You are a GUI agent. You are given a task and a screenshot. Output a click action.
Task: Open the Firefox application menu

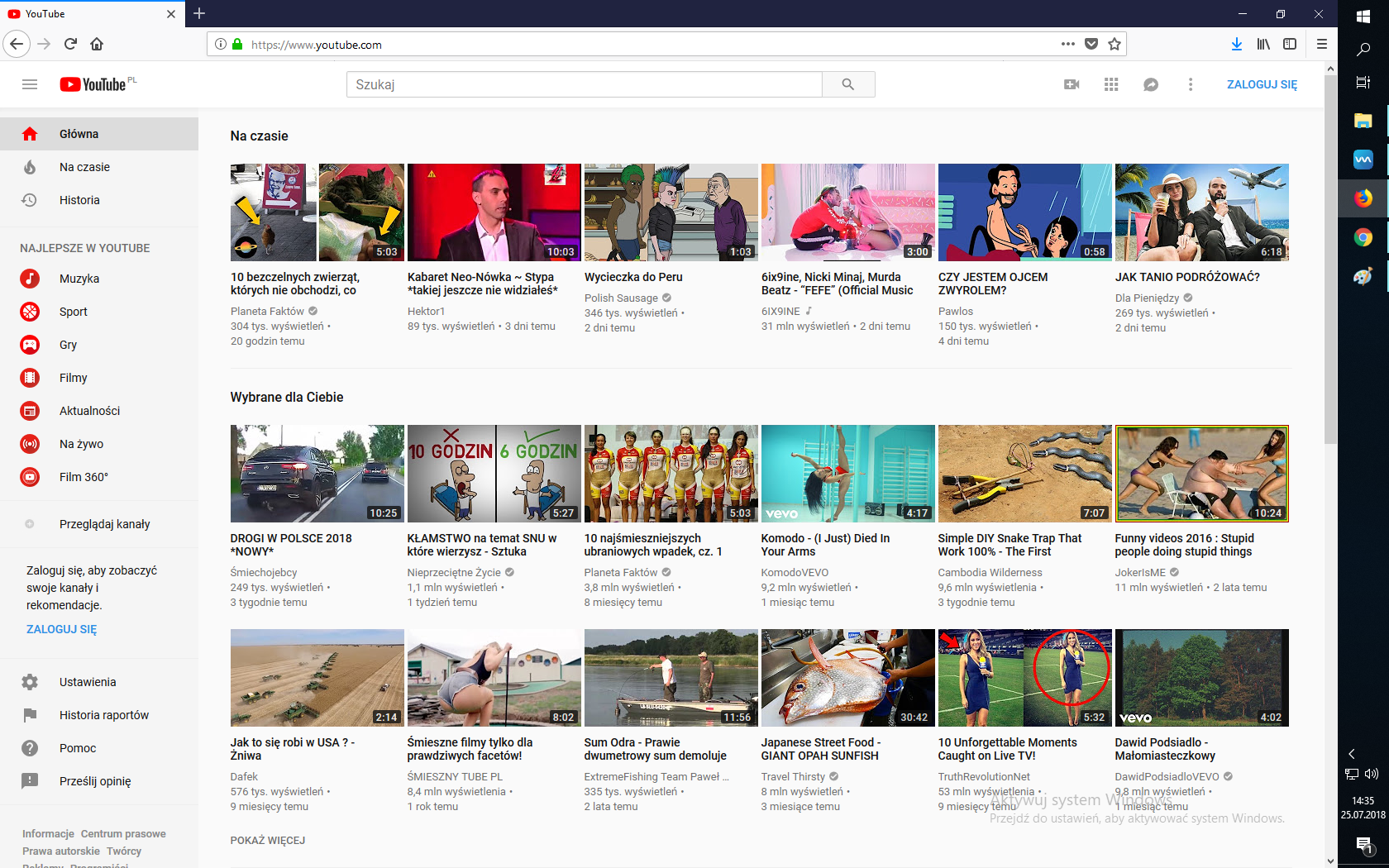[x=1322, y=44]
